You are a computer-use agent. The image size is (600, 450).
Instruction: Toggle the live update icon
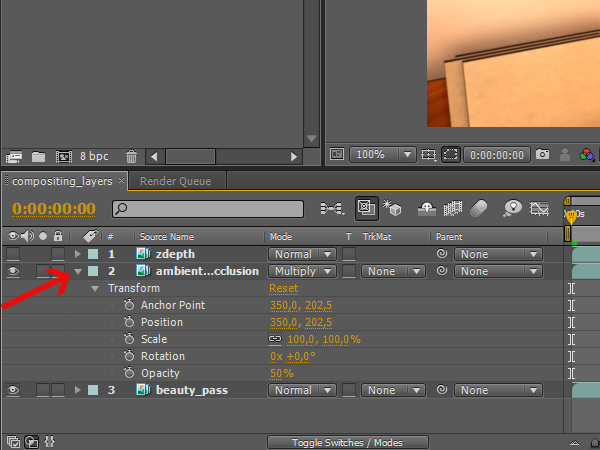367,209
